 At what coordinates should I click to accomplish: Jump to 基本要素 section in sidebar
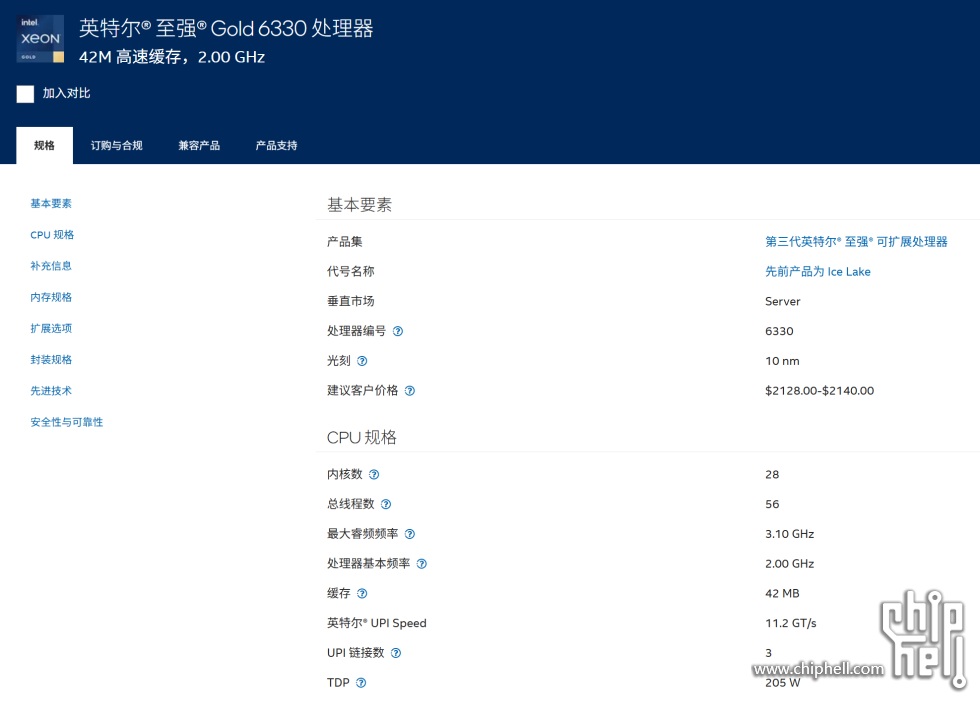pos(51,203)
